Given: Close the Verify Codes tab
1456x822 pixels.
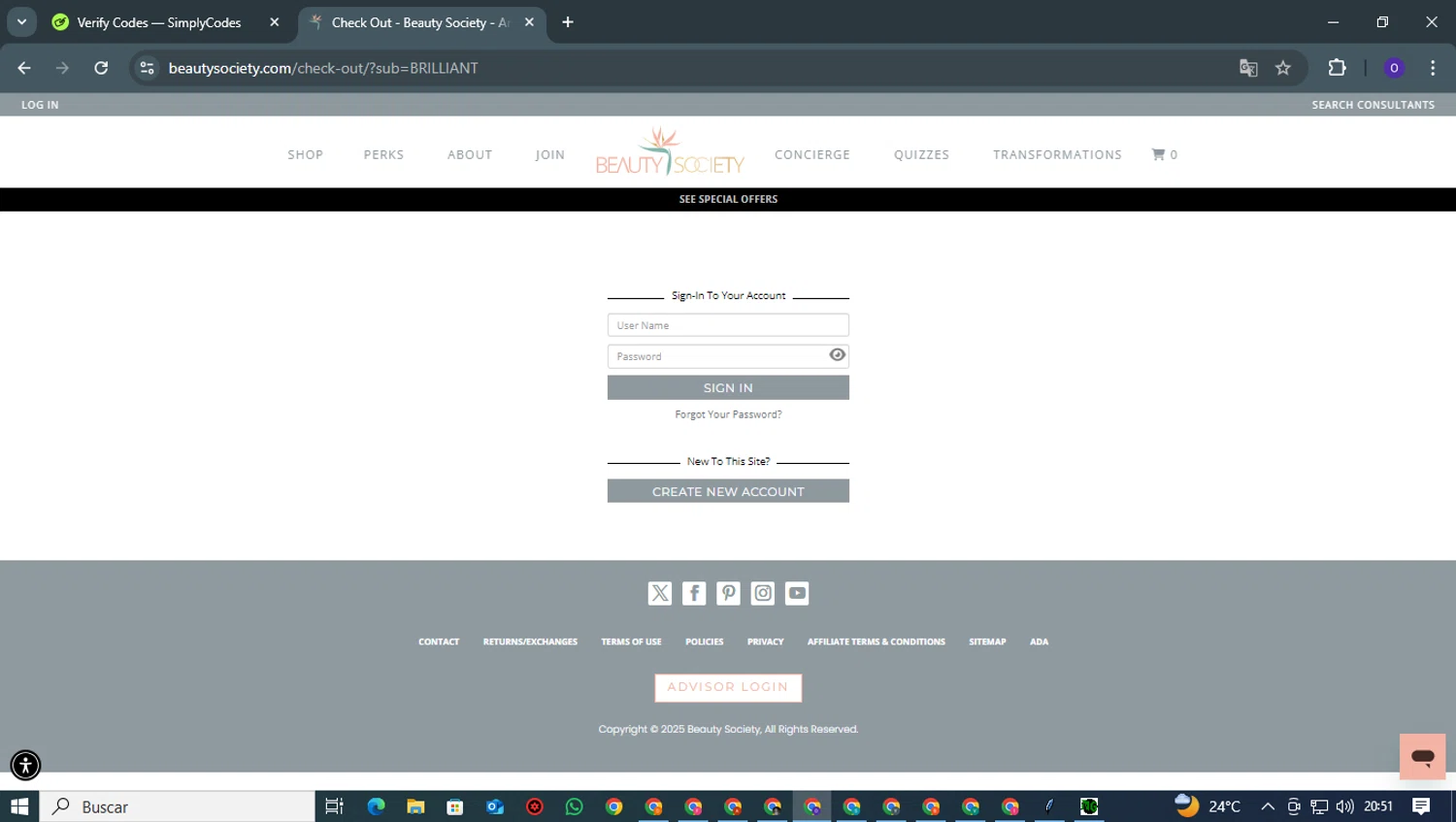Looking at the screenshot, I should click(x=275, y=22).
